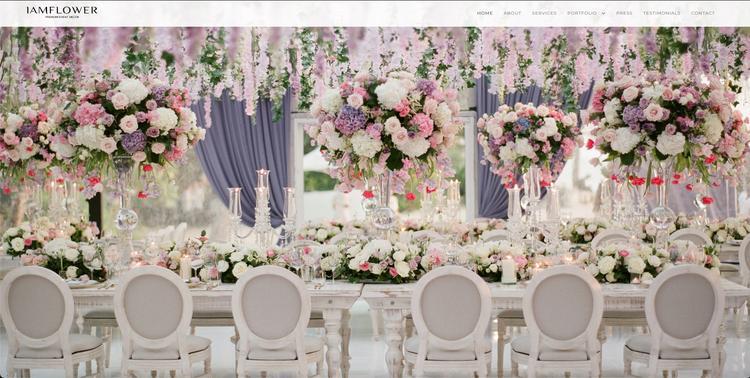Open the Press page link
The image size is (750, 378).
click(624, 13)
